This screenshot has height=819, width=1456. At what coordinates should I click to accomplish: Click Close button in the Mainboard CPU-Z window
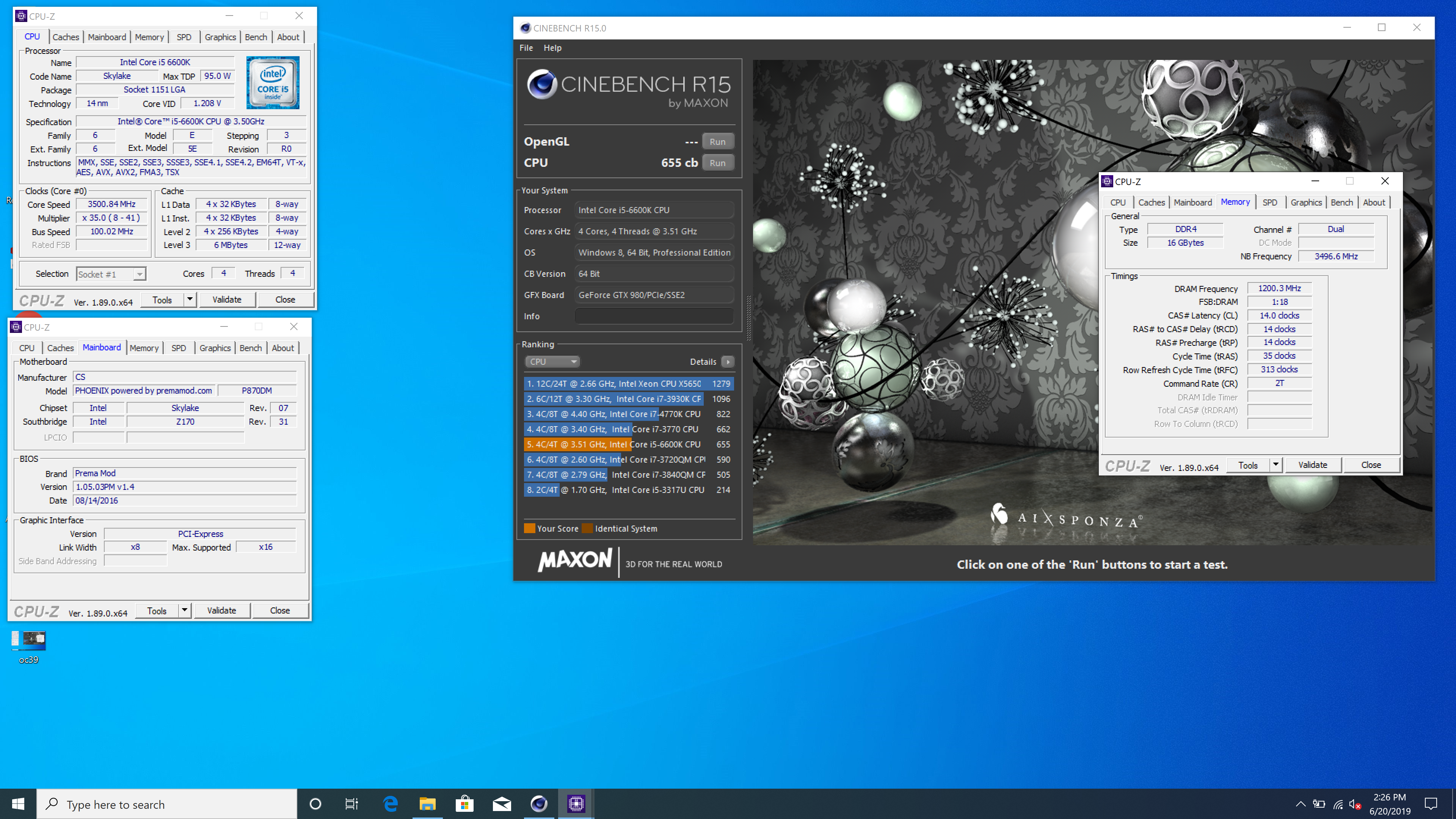pyautogui.click(x=280, y=610)
